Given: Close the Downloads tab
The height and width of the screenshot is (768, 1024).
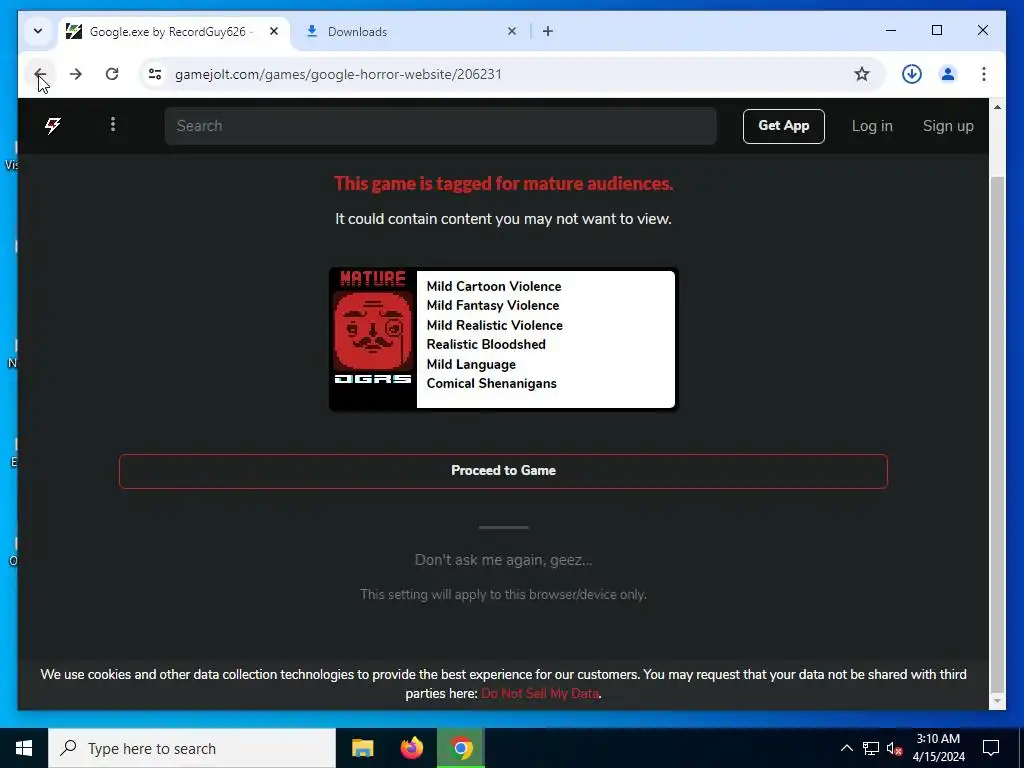Looking at the screenshot, I should 512,31.
